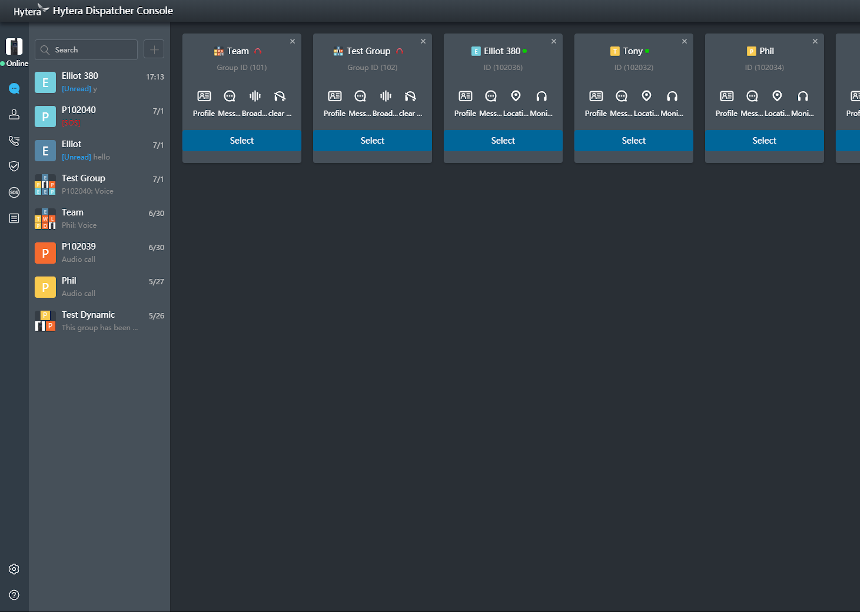
Task: Open the Settings gear icon
Action: coord(14,569)
